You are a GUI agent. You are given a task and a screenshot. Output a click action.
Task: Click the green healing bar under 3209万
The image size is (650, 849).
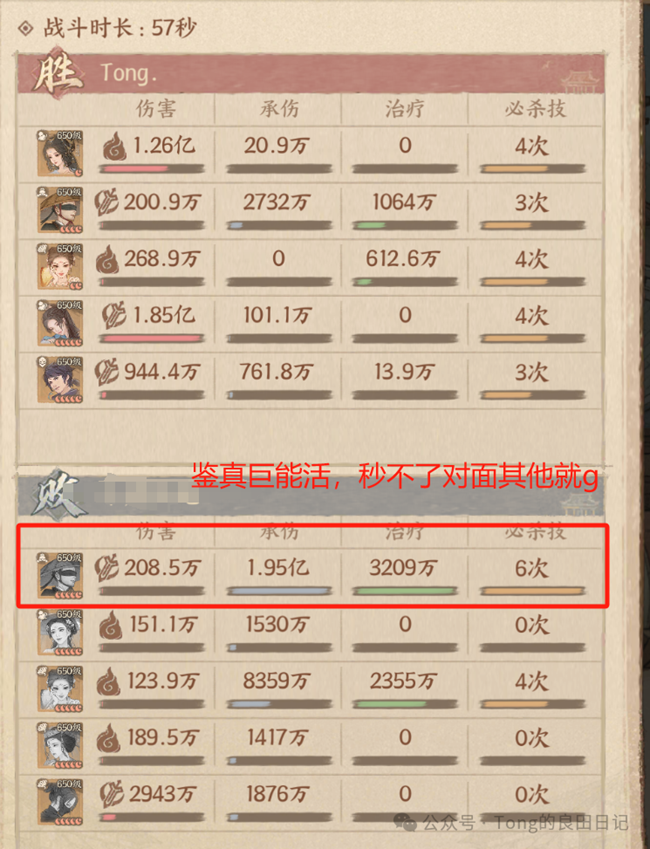[x=404, y=591]
